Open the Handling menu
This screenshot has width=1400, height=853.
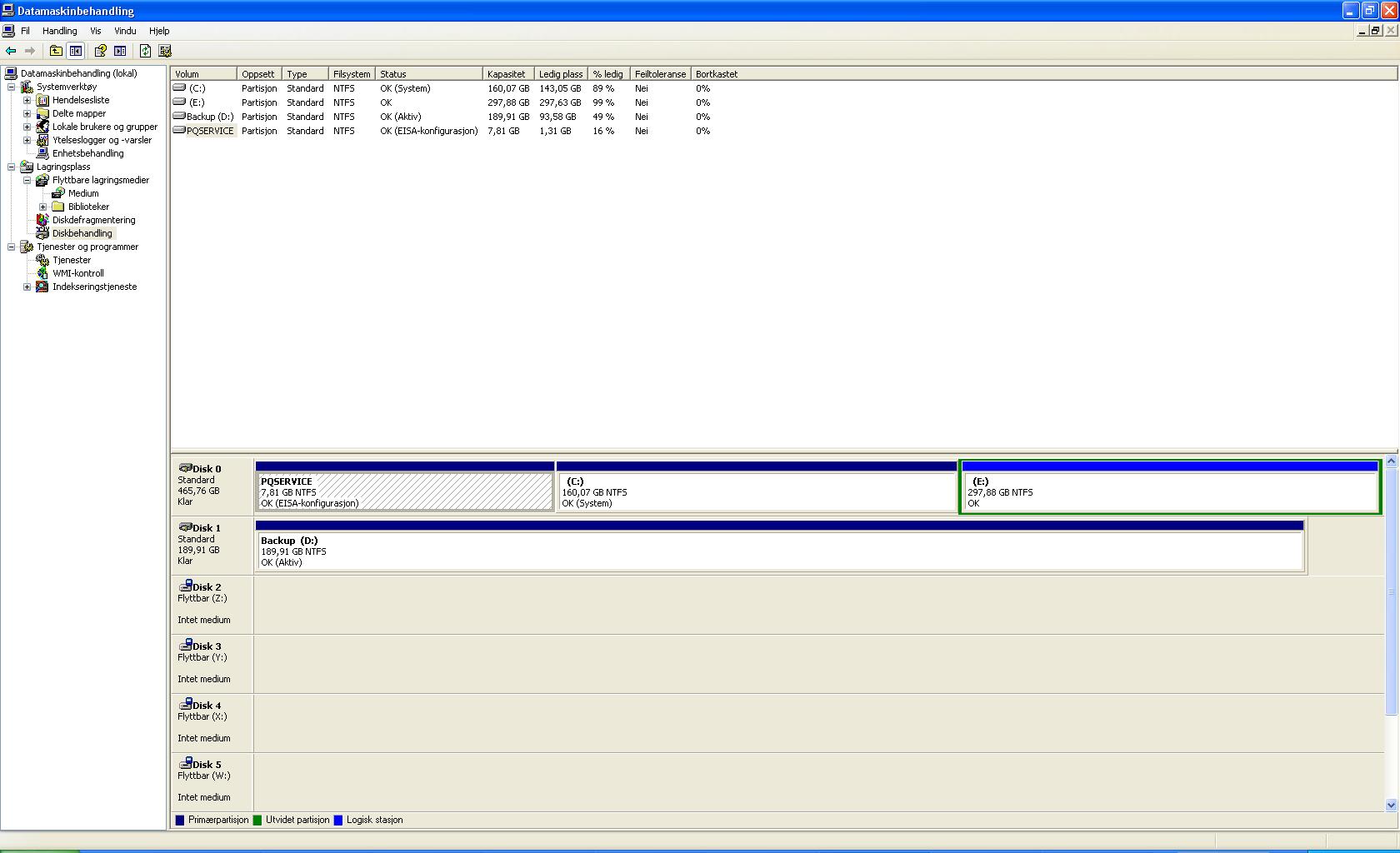point(60,31)
